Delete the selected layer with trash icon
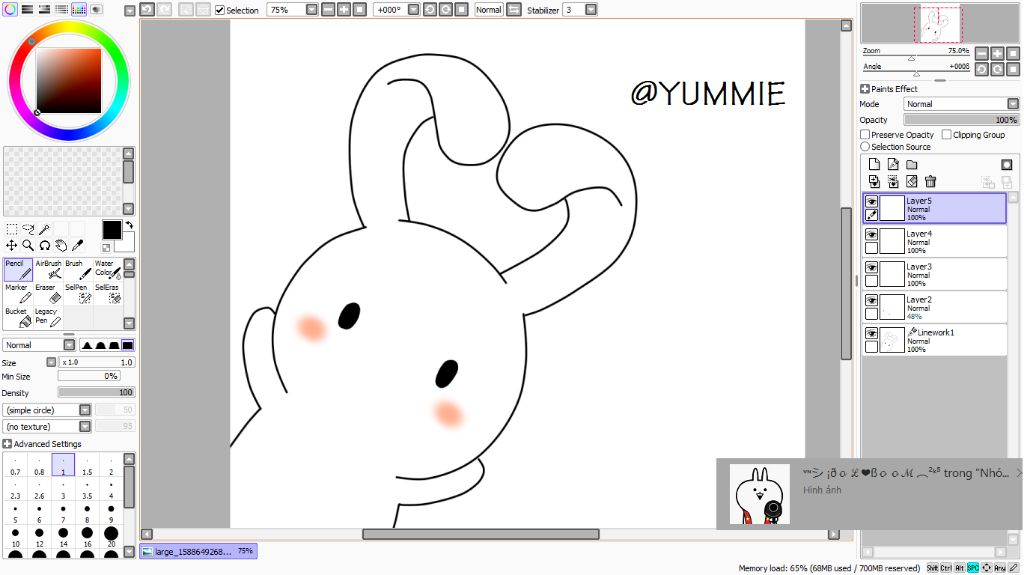1024x575 pixels. (931, 182)
